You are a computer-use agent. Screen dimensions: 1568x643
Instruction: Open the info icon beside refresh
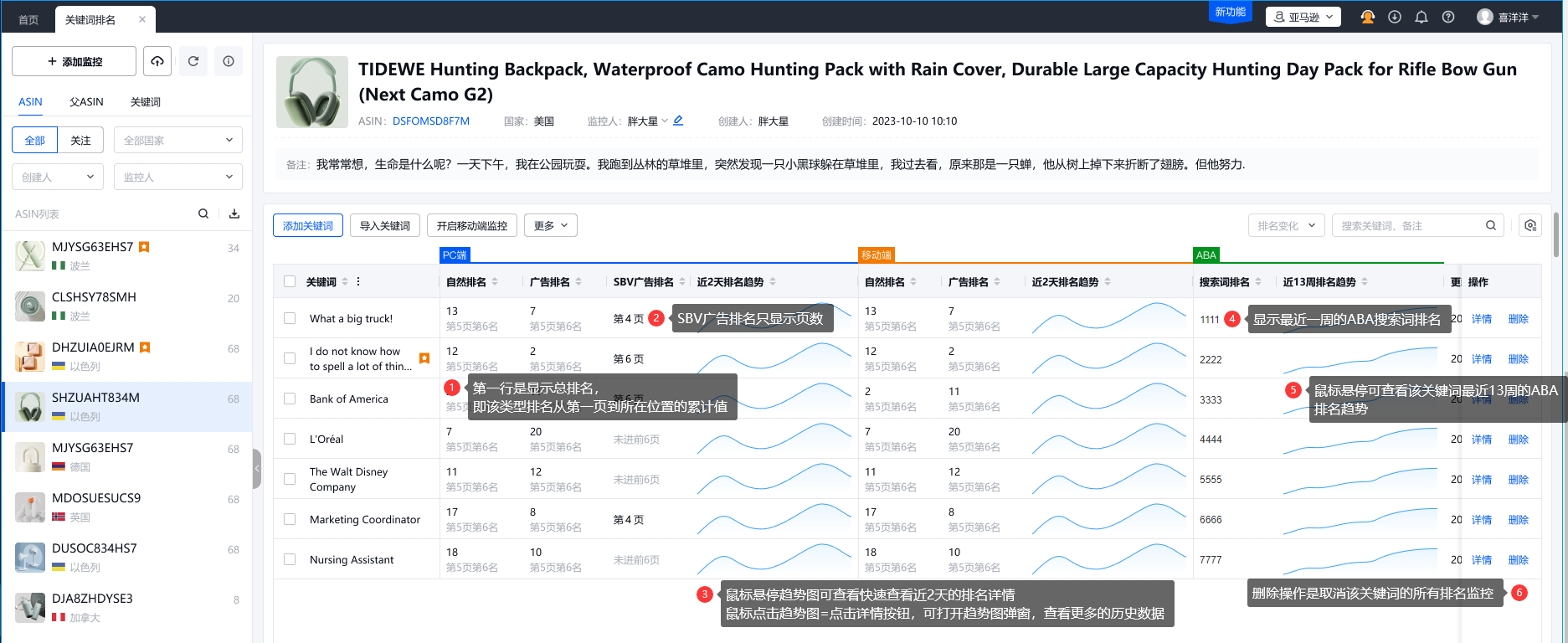click(229, 61)
